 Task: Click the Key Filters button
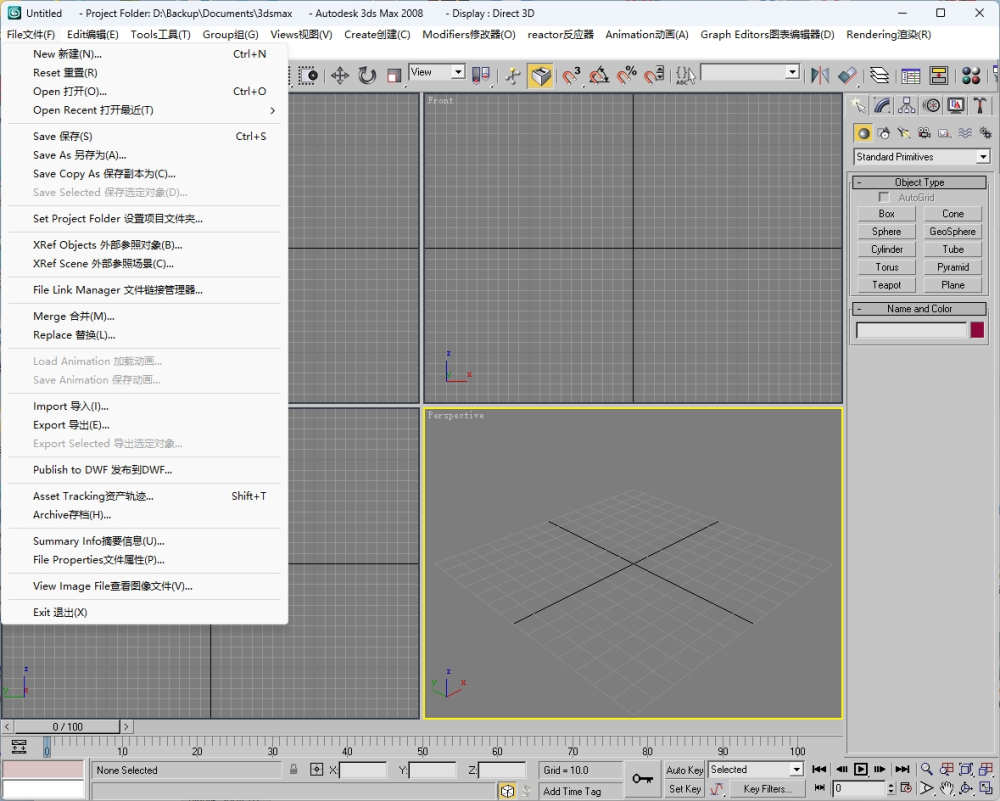(x=767, y=789)
